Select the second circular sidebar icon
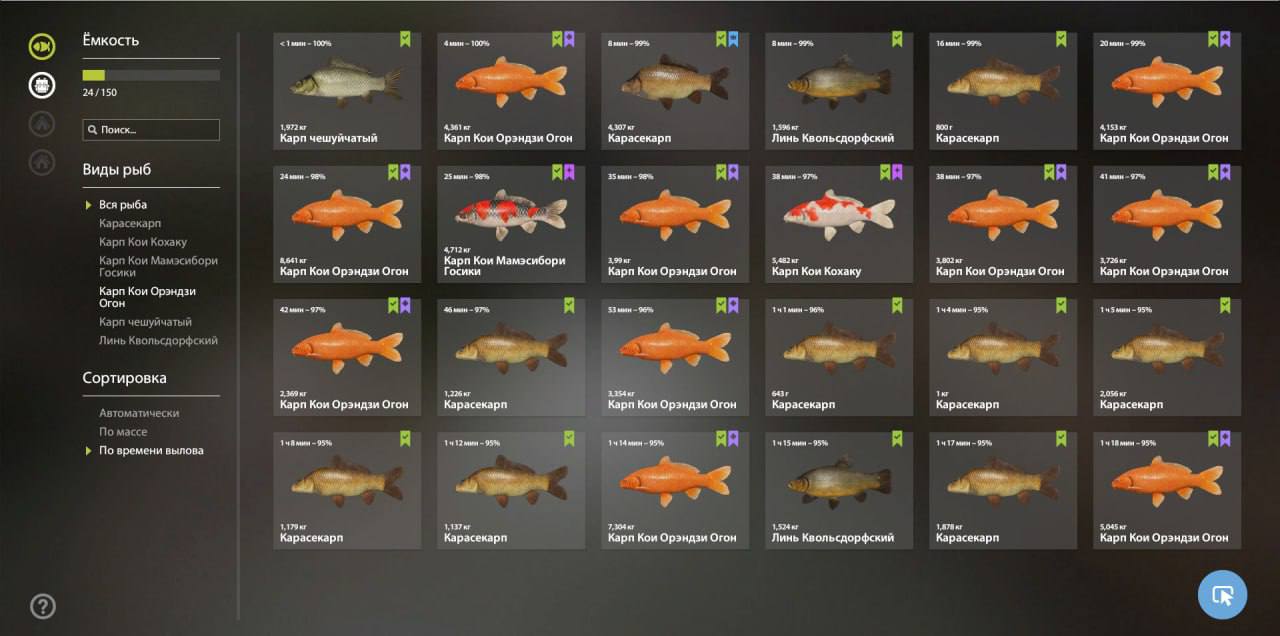Viewport: 1280px width, 636px height. click(42, 85)
